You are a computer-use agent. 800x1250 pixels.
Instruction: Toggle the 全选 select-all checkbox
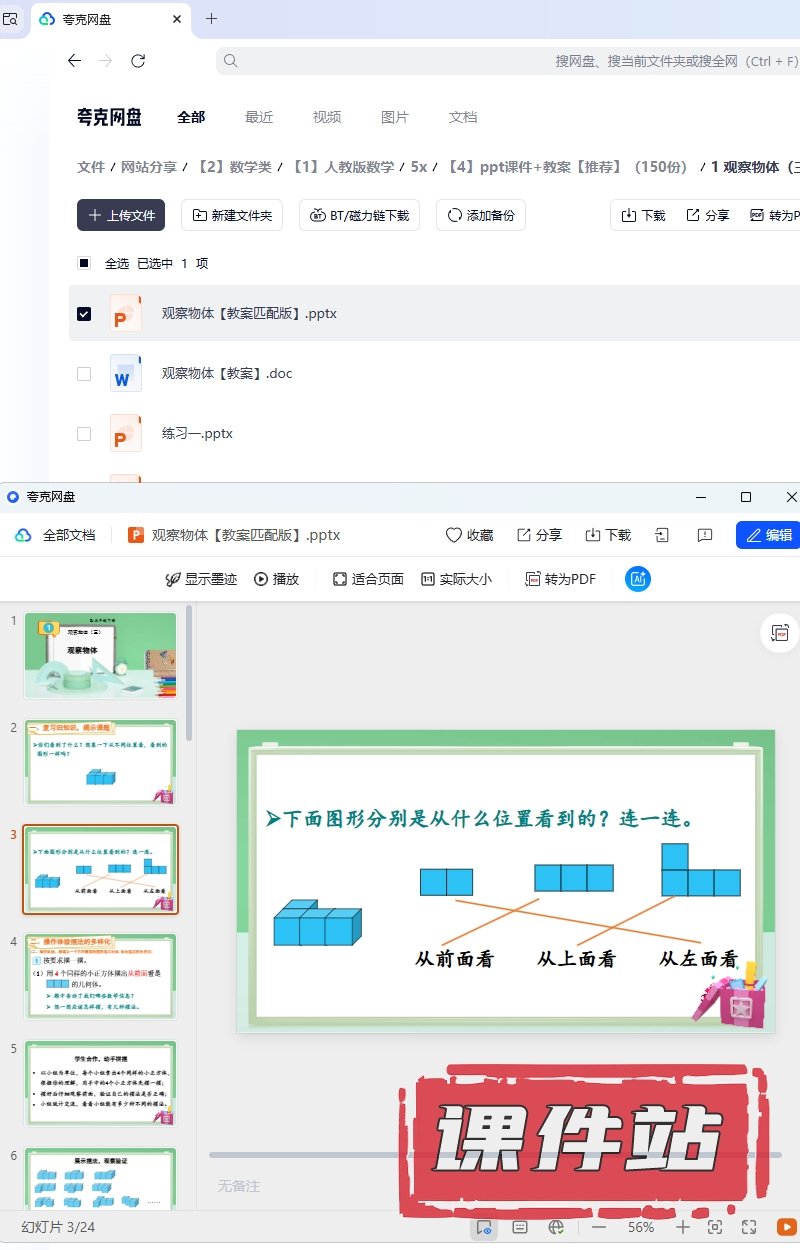(84, 263)
